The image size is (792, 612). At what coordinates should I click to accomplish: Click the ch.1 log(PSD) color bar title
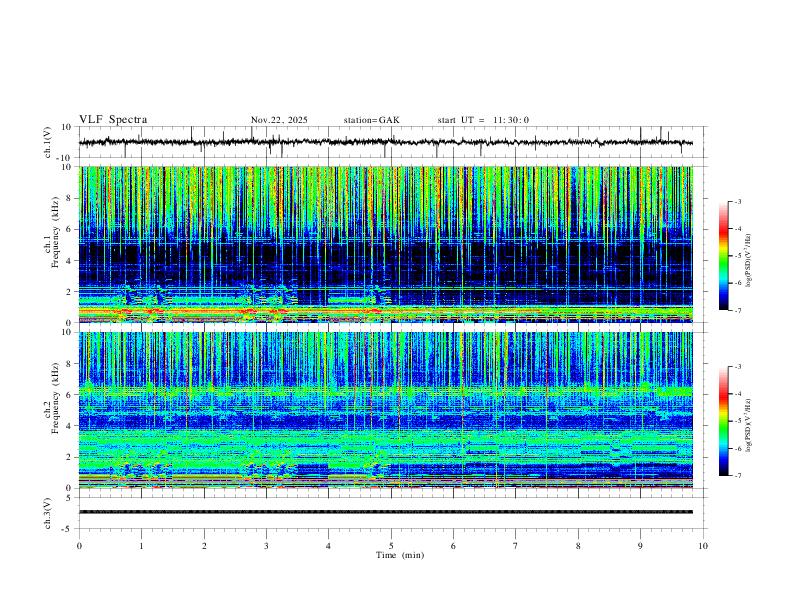(x=748, y=261)
